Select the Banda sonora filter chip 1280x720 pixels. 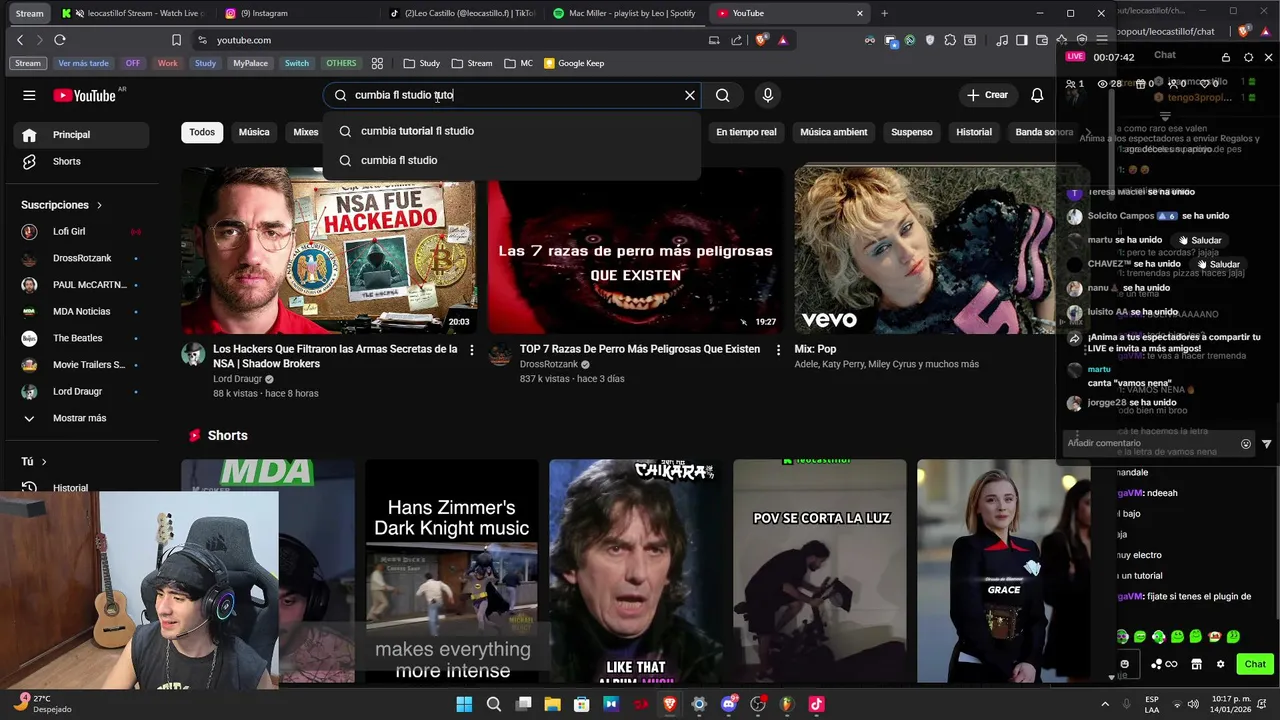(1044, 132)
